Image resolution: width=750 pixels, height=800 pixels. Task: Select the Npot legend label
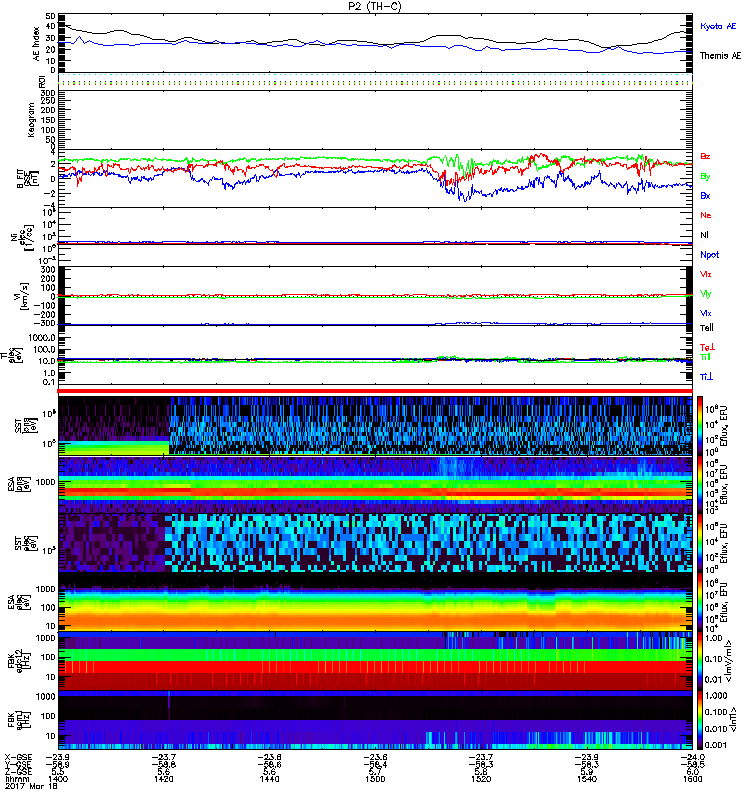[710, 255]
